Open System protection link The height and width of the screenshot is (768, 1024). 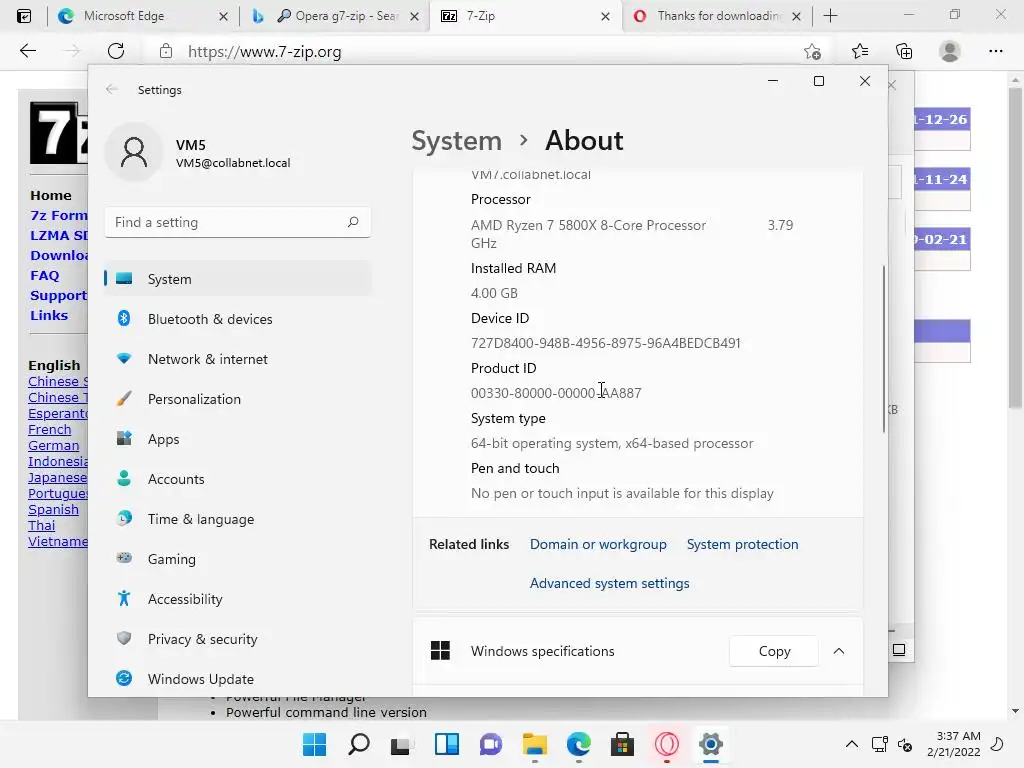coord(743,544)
